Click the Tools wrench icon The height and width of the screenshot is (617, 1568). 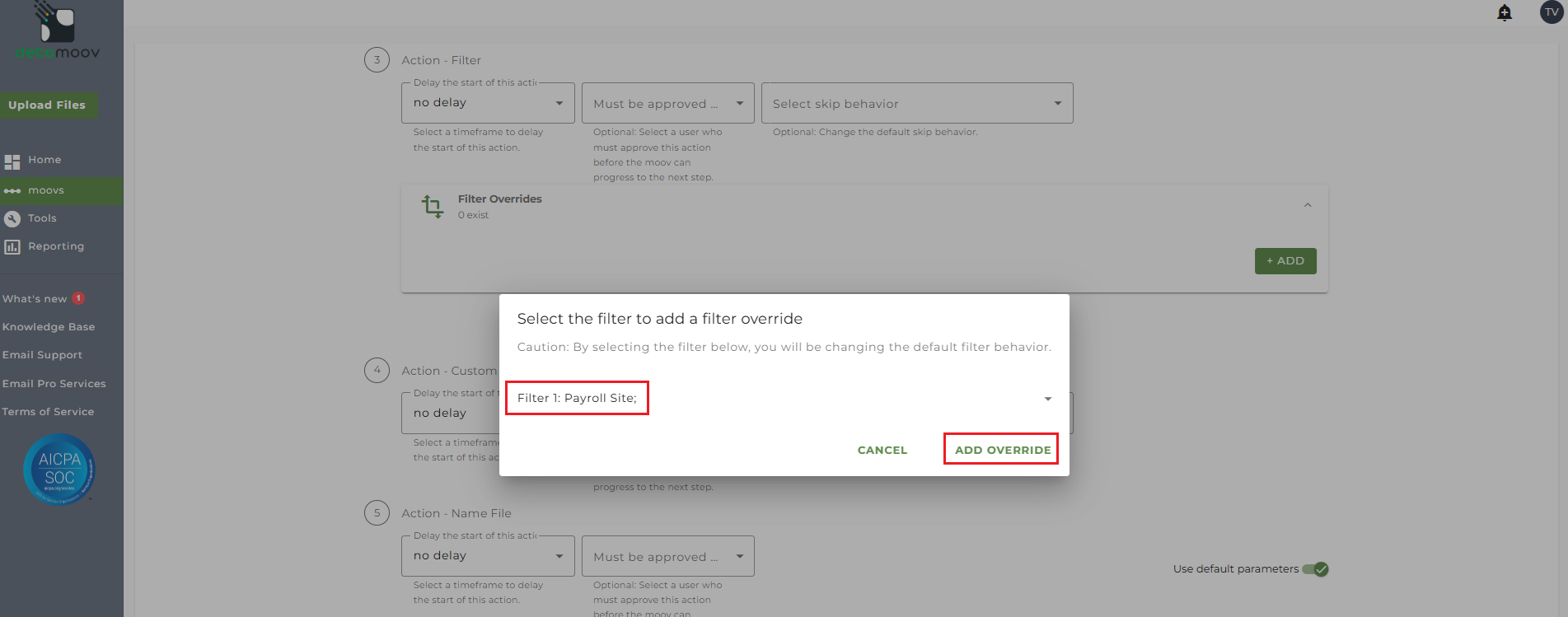(x=12, y=218)
